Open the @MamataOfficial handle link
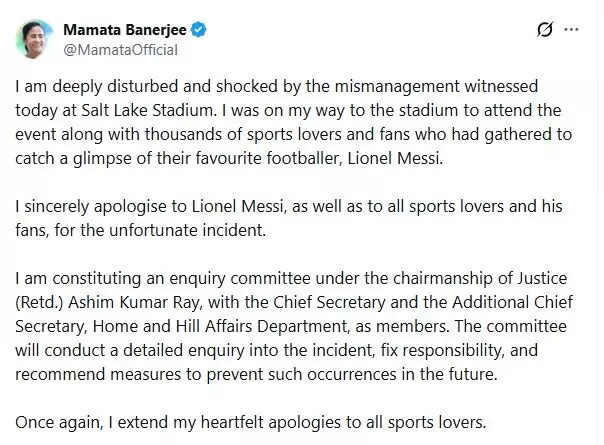Viewport: 604px width, 445px height. pos(120,49)
